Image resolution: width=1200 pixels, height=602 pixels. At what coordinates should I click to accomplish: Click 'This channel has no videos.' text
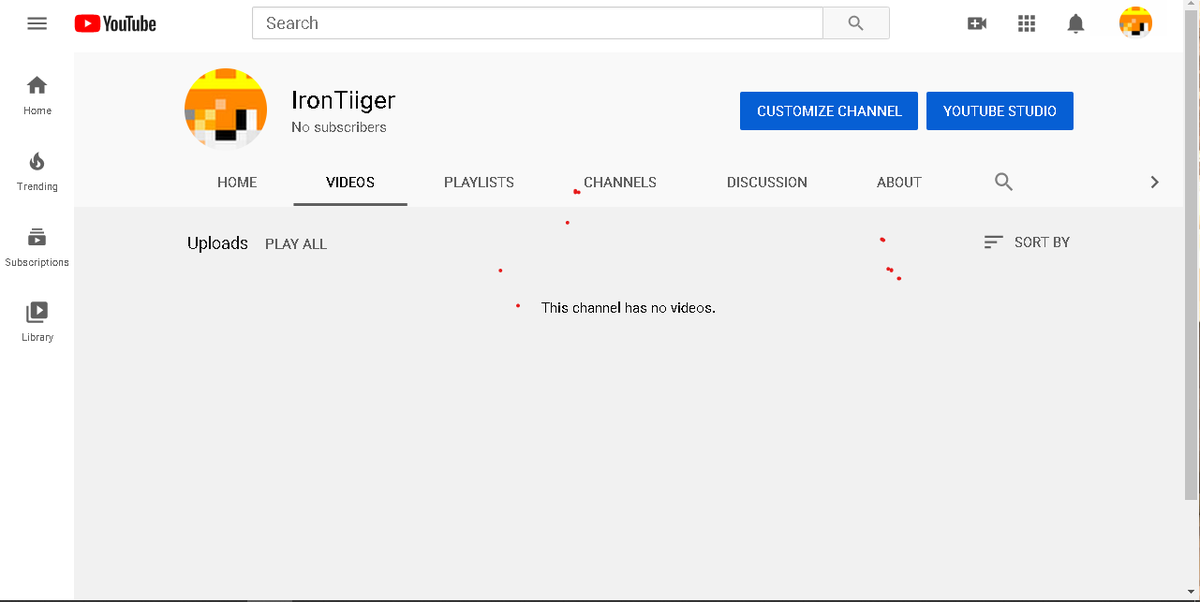628,308
